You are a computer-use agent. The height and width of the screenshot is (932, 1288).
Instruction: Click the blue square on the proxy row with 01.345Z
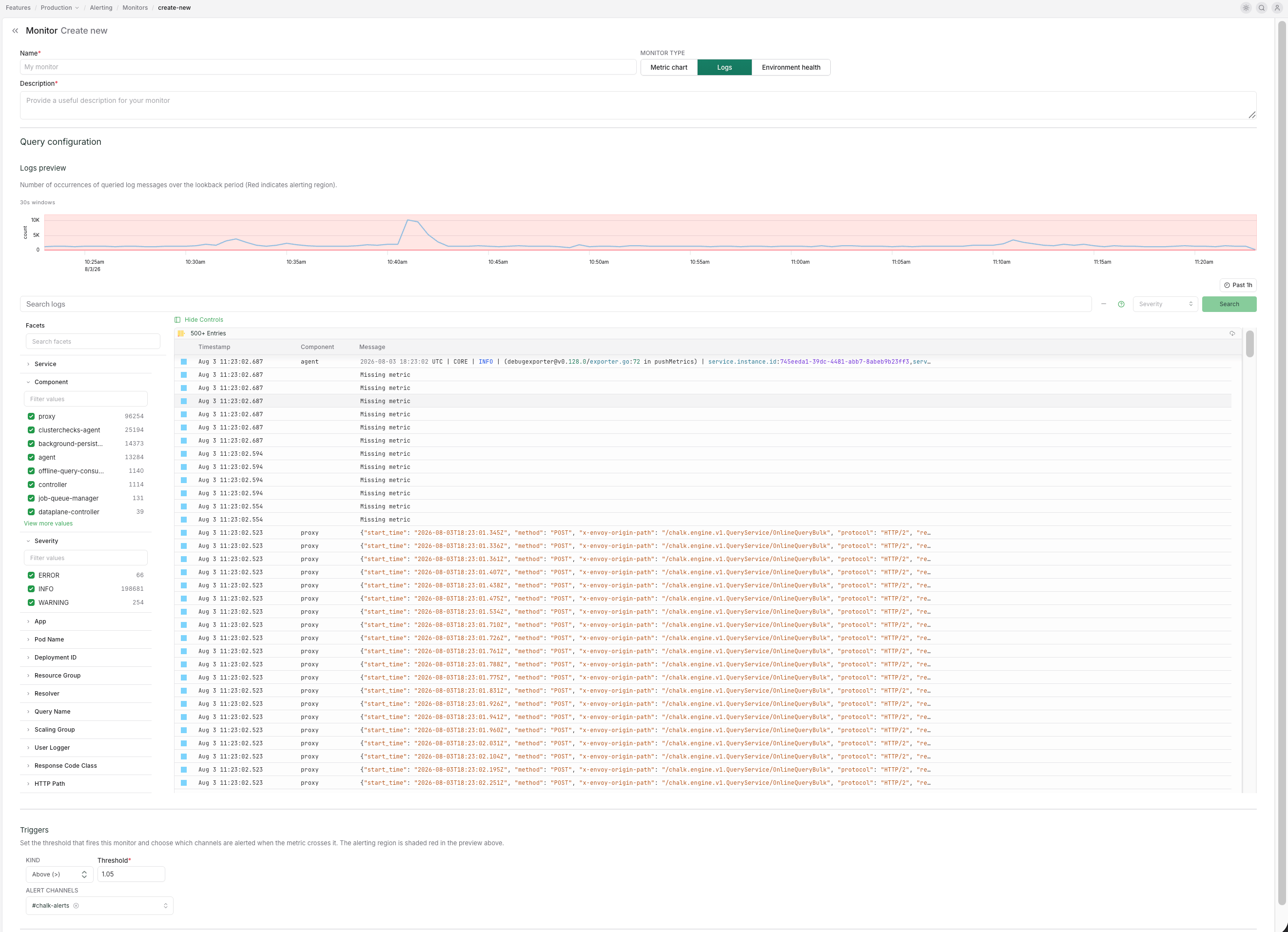click(184, 533)
